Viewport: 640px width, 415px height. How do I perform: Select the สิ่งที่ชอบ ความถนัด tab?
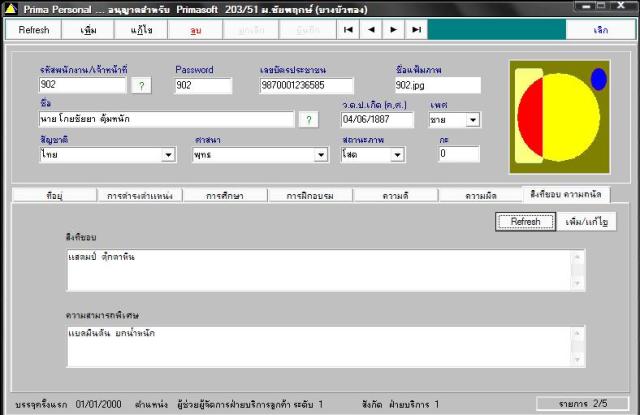coord(566,194)
